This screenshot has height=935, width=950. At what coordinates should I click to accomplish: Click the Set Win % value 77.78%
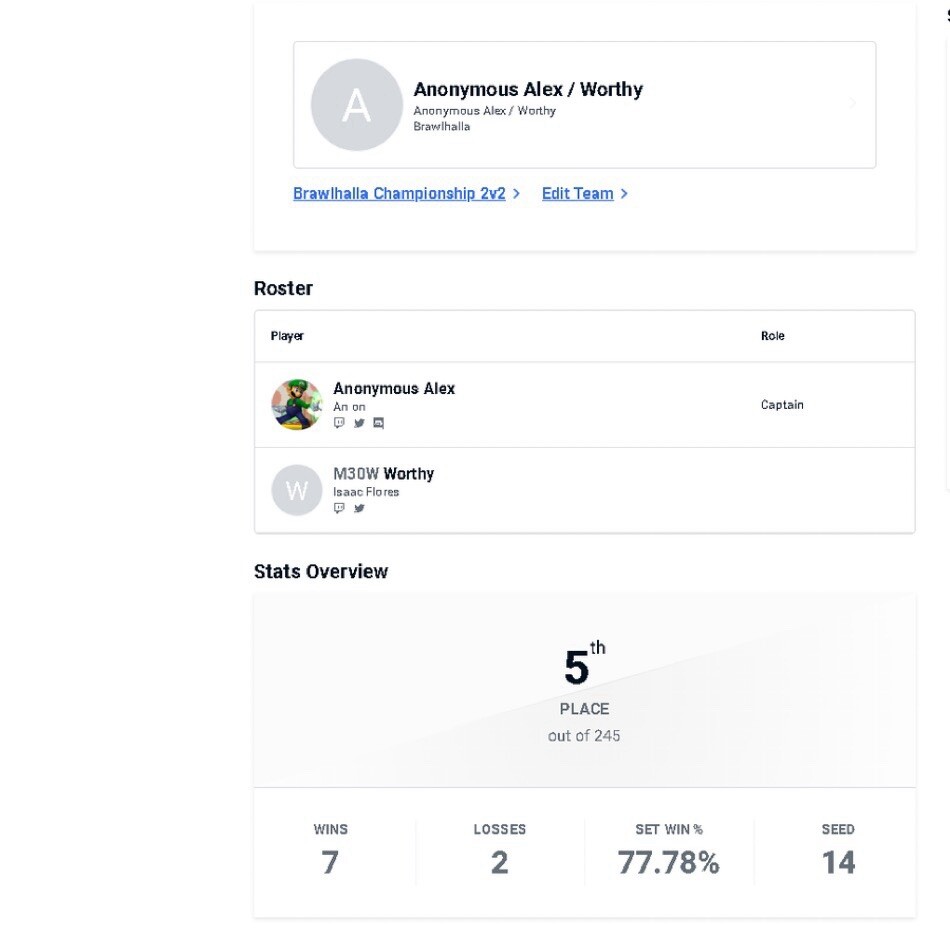(x=669, y=862)
